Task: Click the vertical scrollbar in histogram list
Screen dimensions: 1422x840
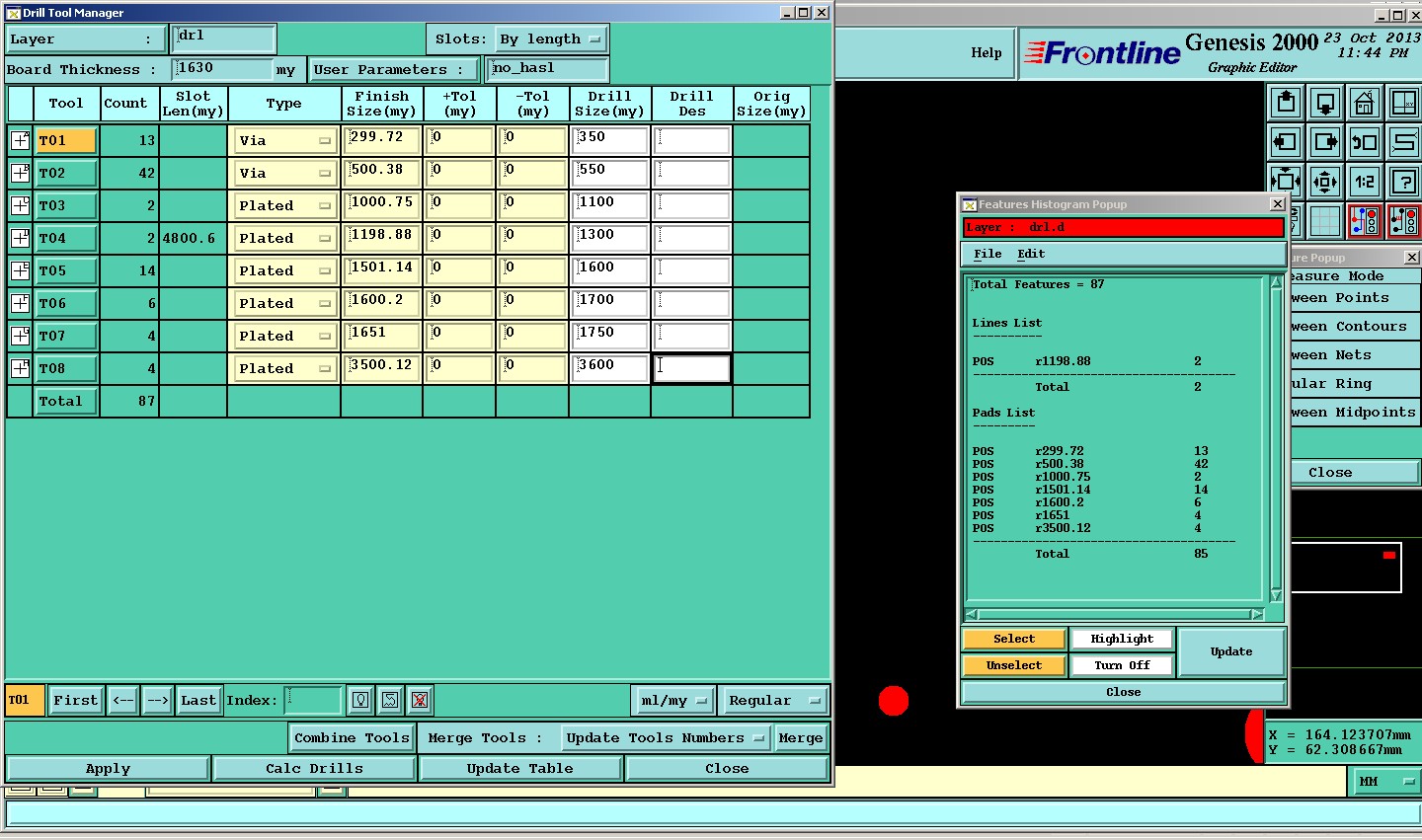Action: coord(1276,439)
